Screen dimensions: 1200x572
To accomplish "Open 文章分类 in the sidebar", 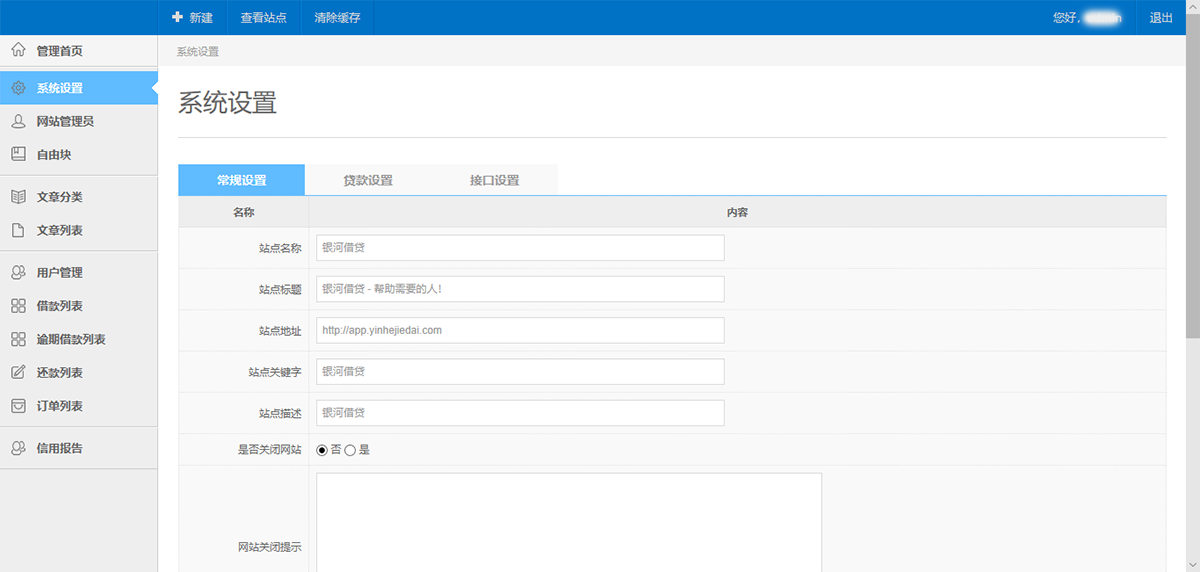I will tap(79, 197).
